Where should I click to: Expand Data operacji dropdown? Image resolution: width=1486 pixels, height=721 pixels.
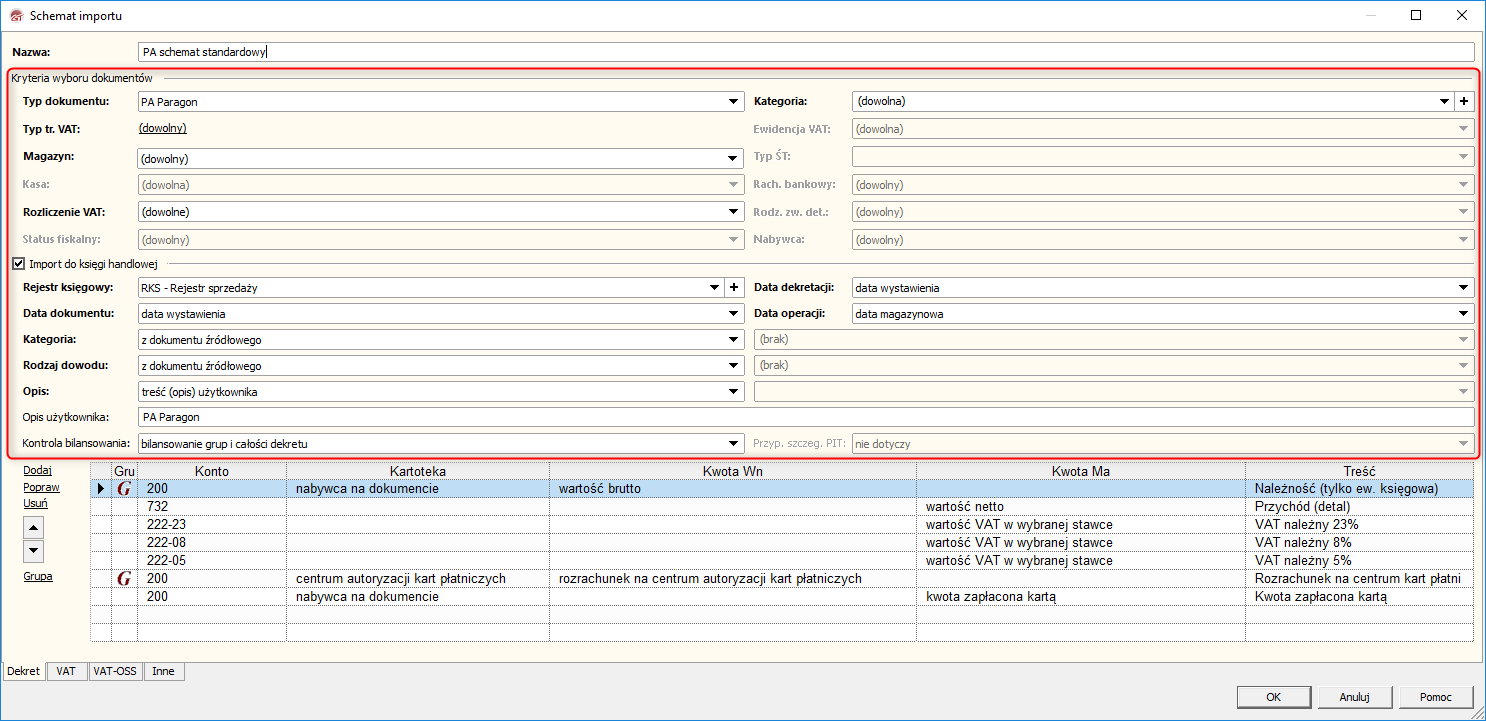(x=1463, y=314)
